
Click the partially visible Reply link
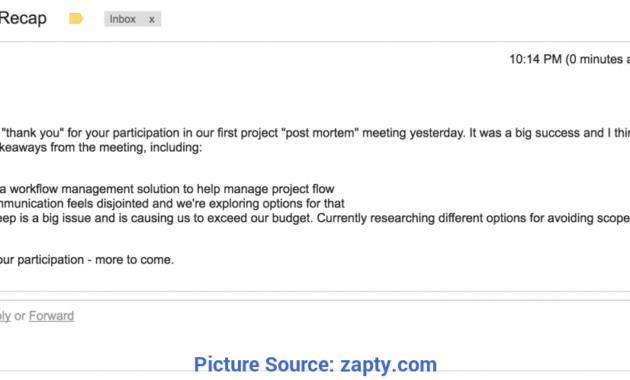coord(5,316)
